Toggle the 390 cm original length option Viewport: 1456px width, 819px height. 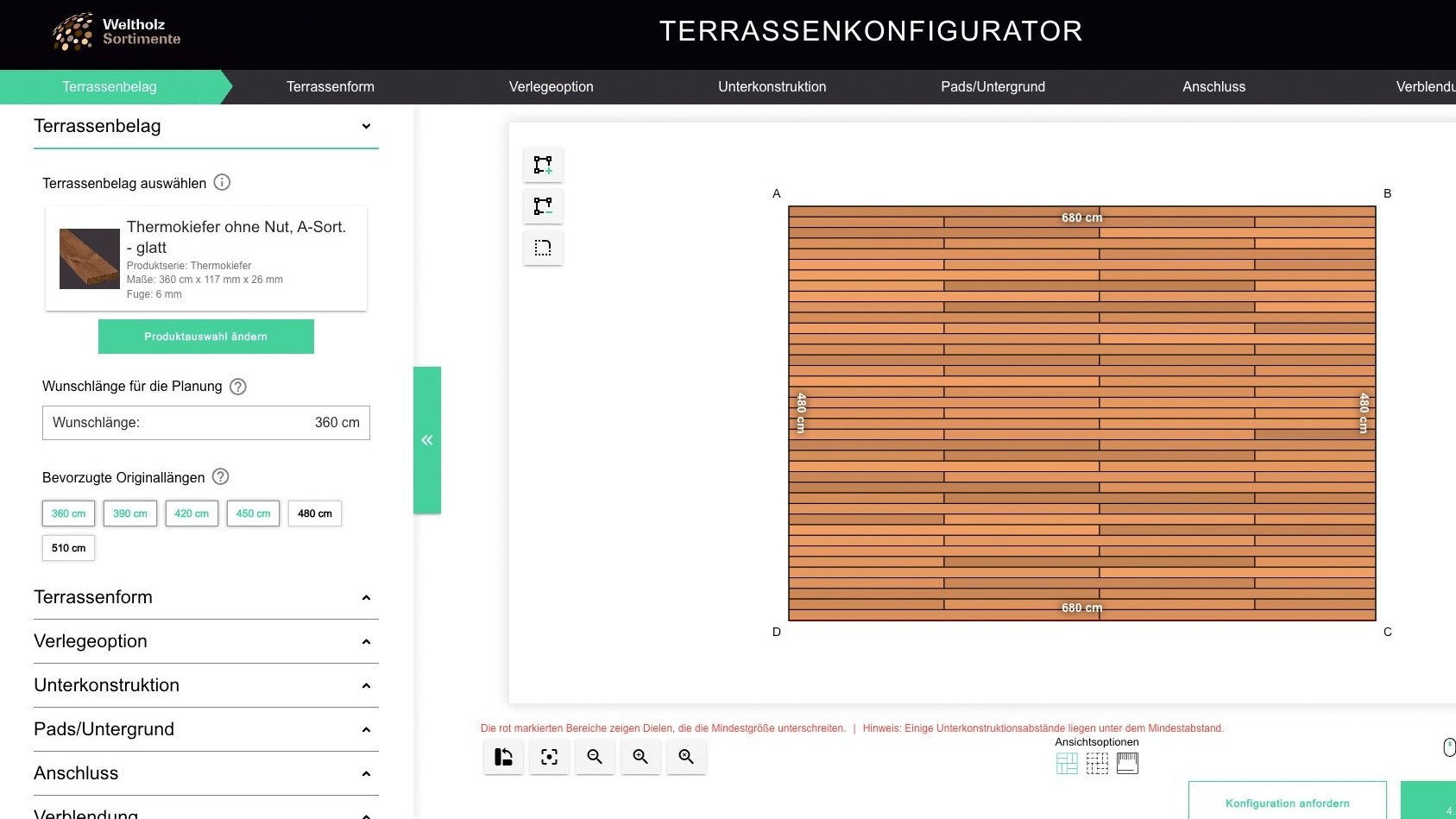click(129, 513)
